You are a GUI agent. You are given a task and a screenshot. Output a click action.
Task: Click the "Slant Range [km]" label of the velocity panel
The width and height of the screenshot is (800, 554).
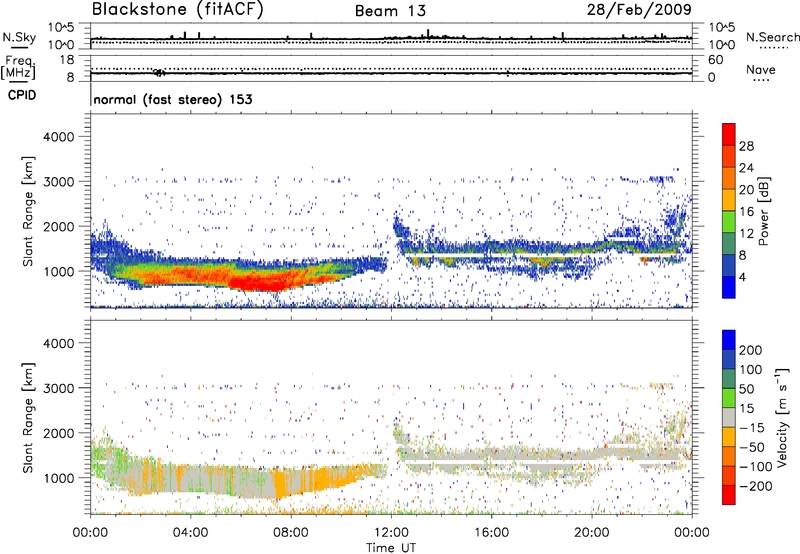coord(28,417)
